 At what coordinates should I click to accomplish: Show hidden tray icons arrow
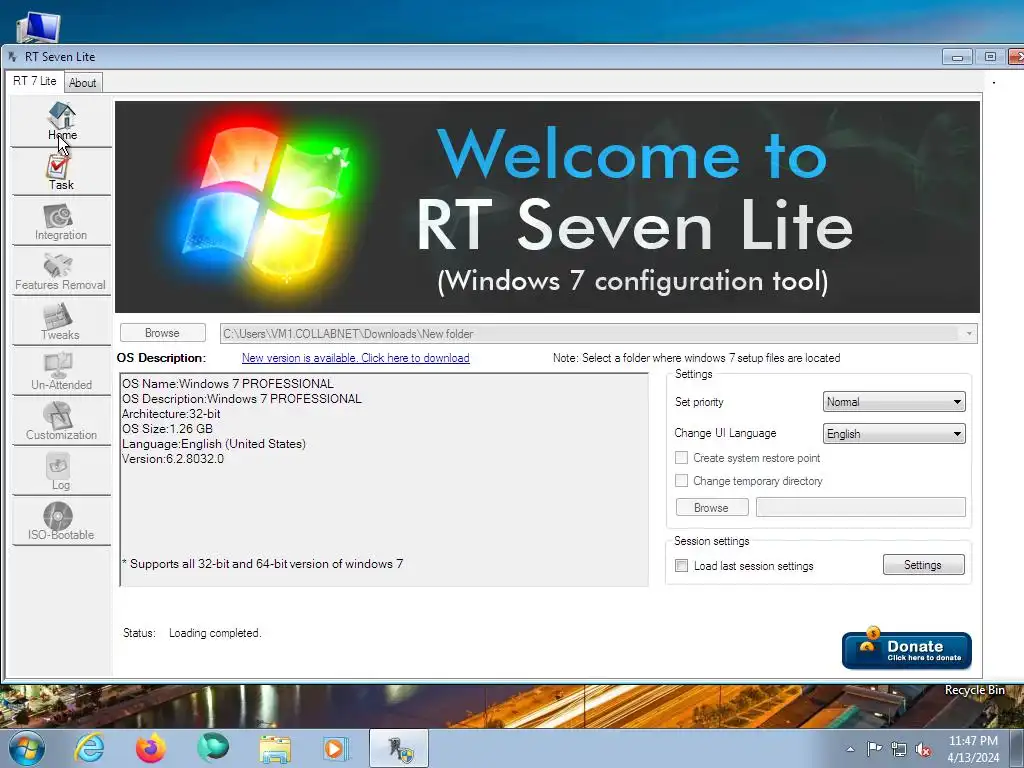click(850, 749)
